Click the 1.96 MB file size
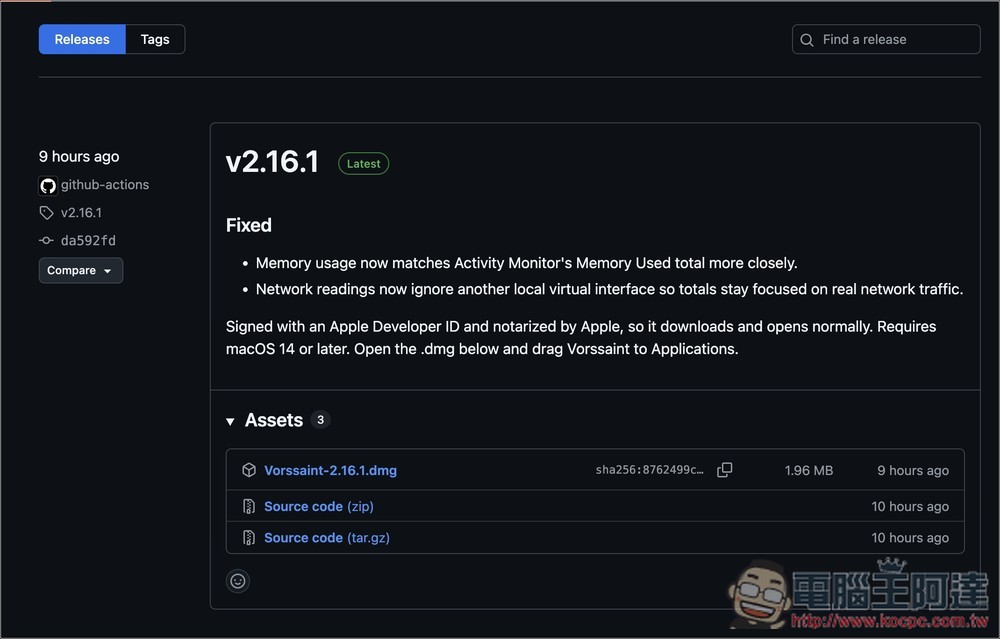The image size is (1000, 639). coord(809,471)
